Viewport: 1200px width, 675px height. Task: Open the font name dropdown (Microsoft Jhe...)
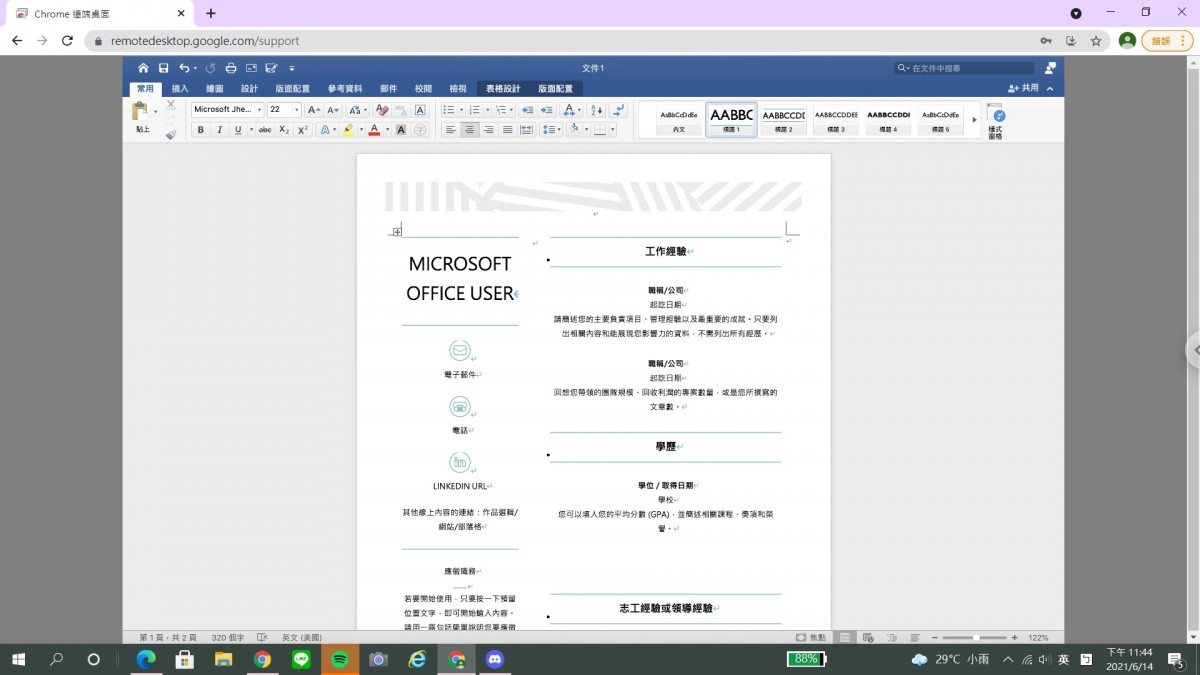[x=260, y=110]
